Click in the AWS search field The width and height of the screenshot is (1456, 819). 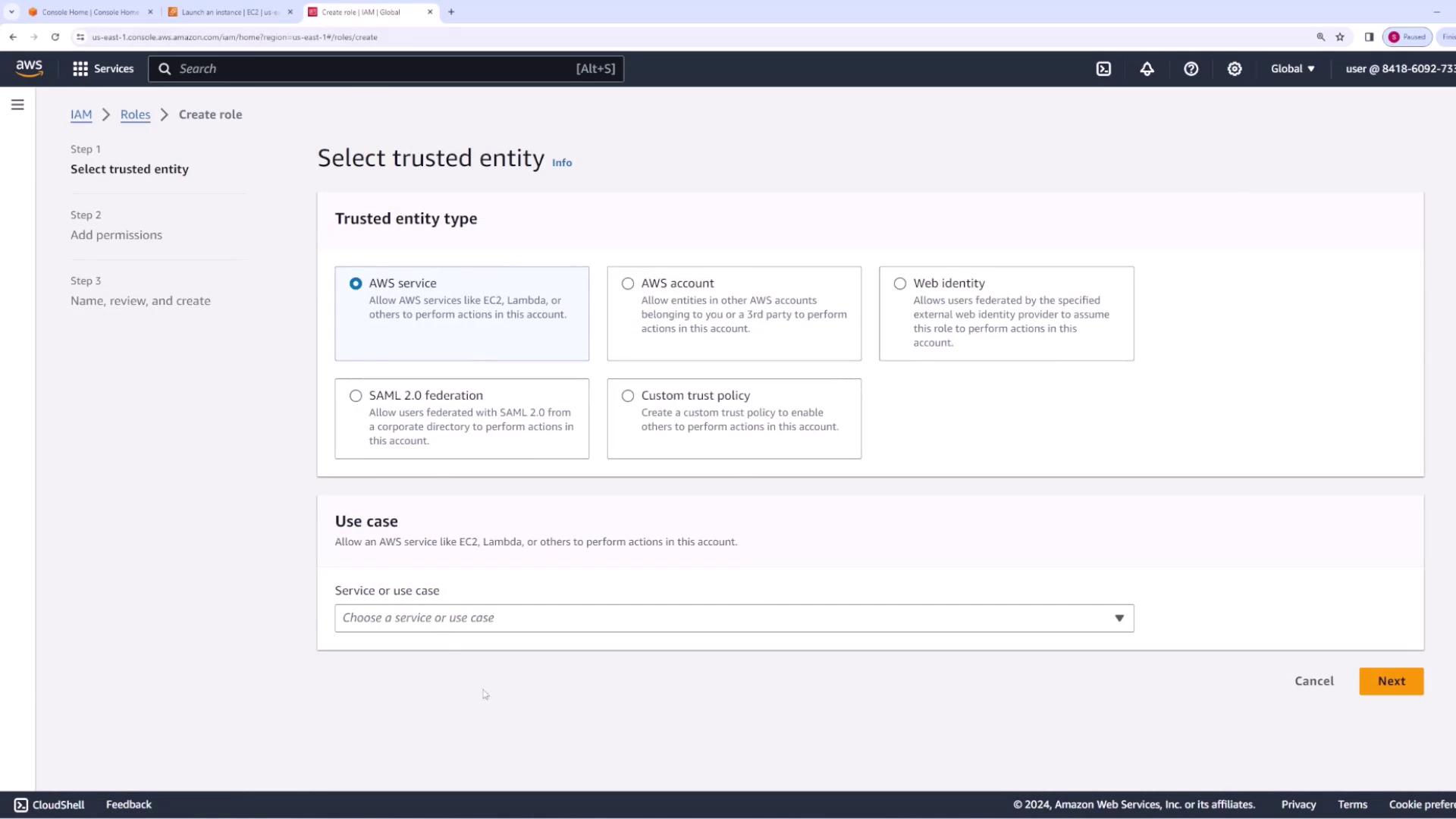click(x=386, y=69)
